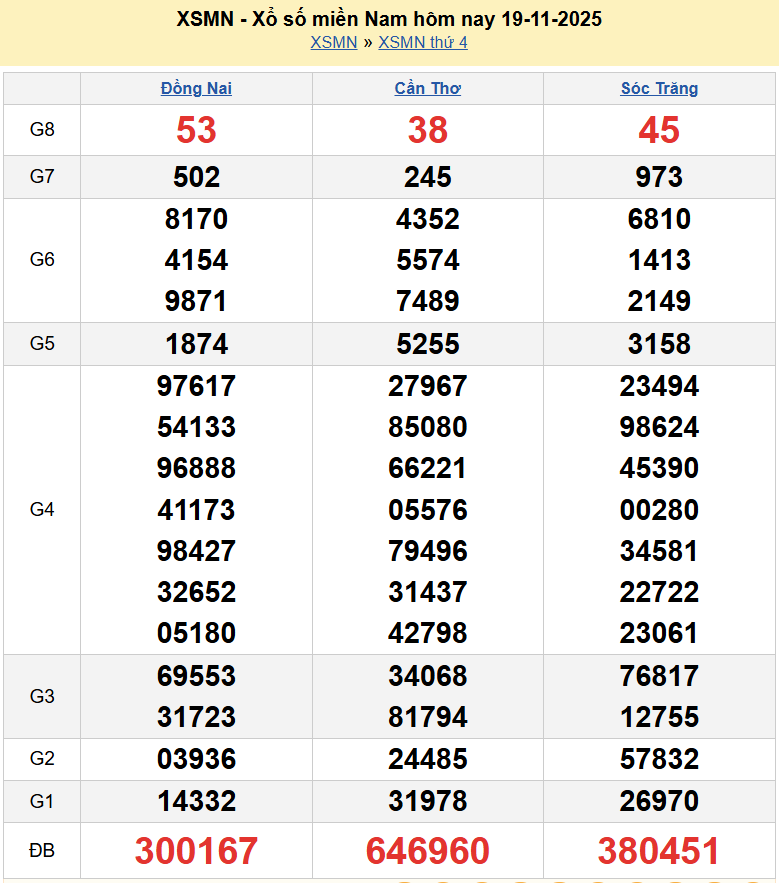This screenshot has width=779, height=883.
Task: Click the G4 row label
Action: pos(42,510)
